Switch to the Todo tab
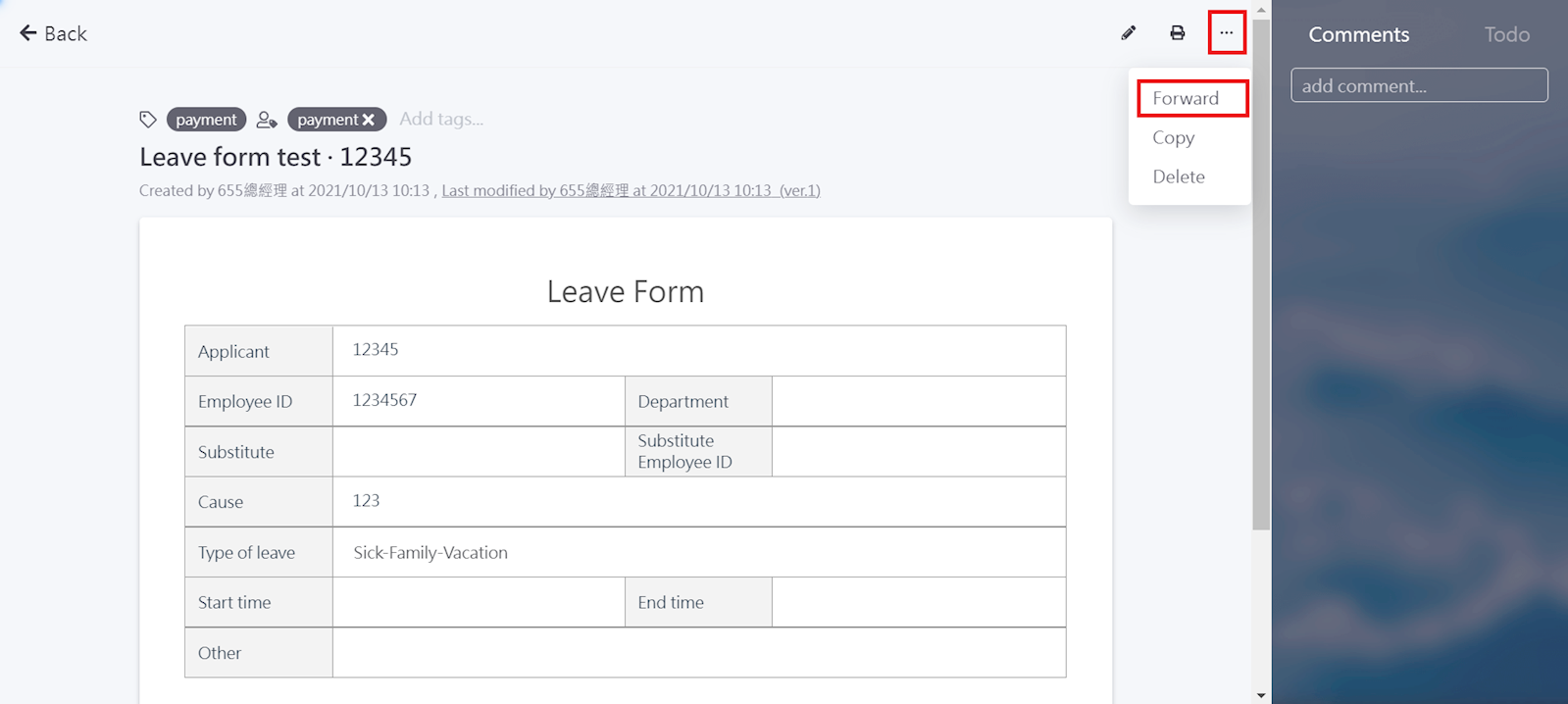The image size is (1568, 704). click(x=1506, y=34)
